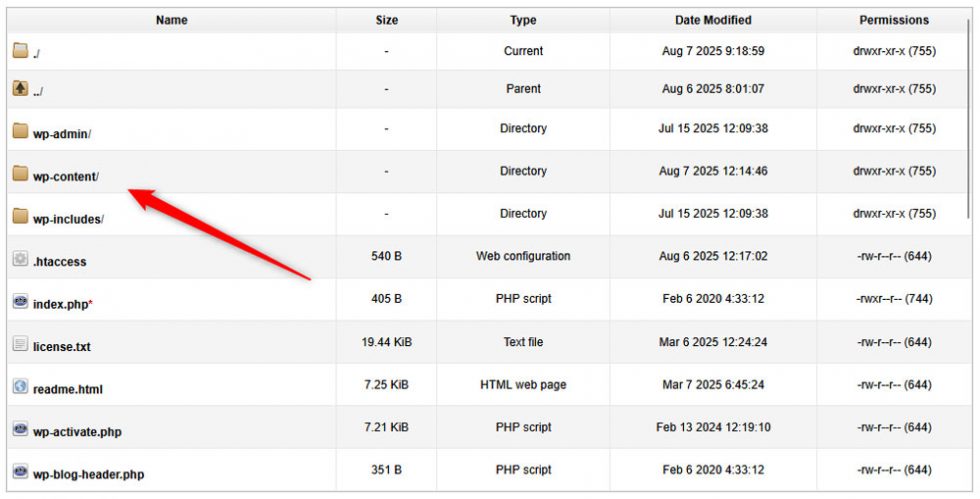Open the current directory ./ folder icon

pos(20,50)
